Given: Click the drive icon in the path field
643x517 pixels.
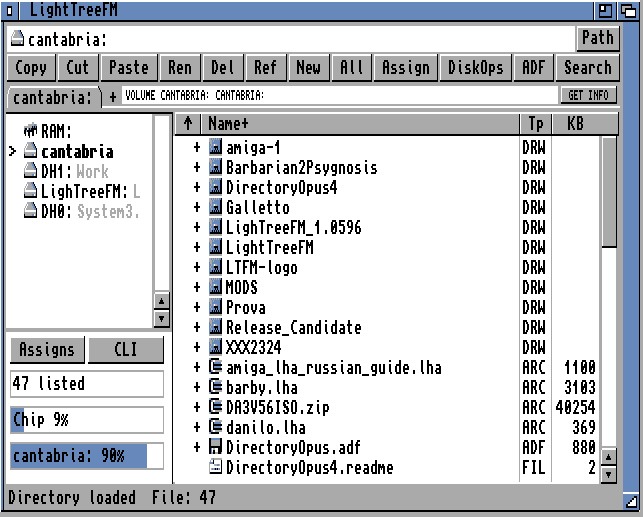Looking at the screenshot, I should 17,38.
